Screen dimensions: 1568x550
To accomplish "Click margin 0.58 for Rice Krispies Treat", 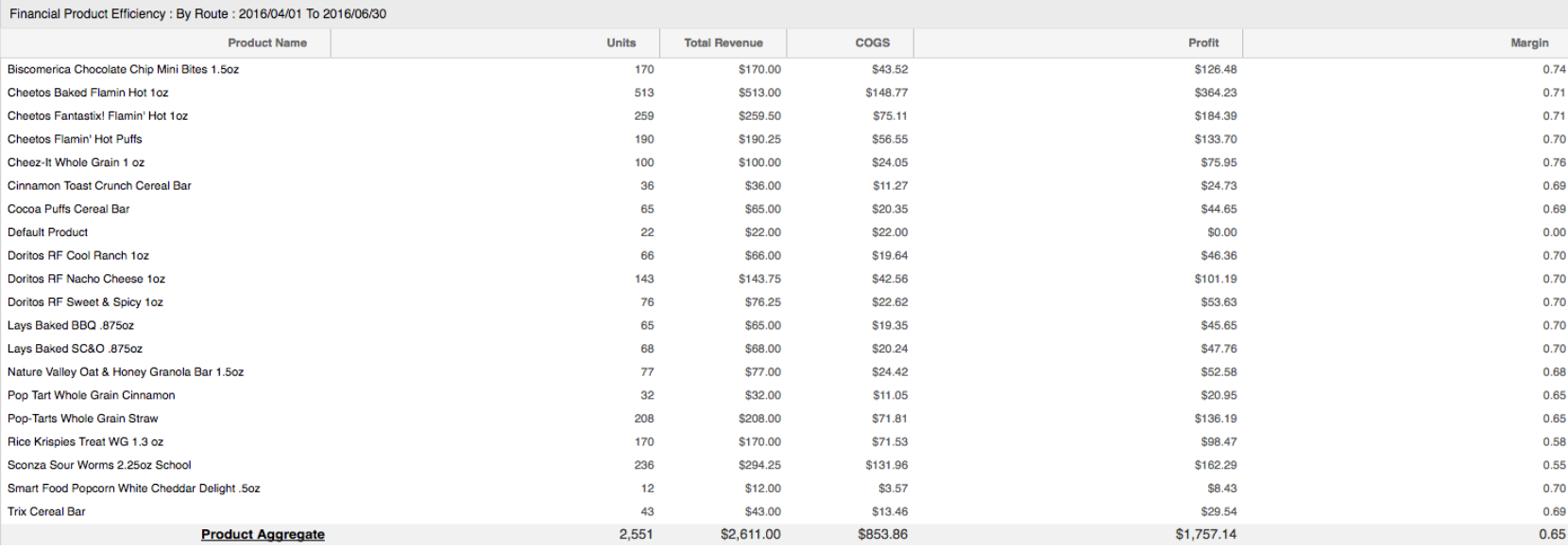I will (x=1554, y=441).
